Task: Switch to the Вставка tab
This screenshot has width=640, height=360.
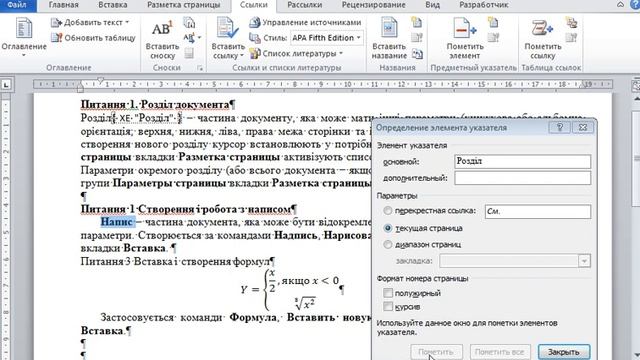Action: click(113, 5)
